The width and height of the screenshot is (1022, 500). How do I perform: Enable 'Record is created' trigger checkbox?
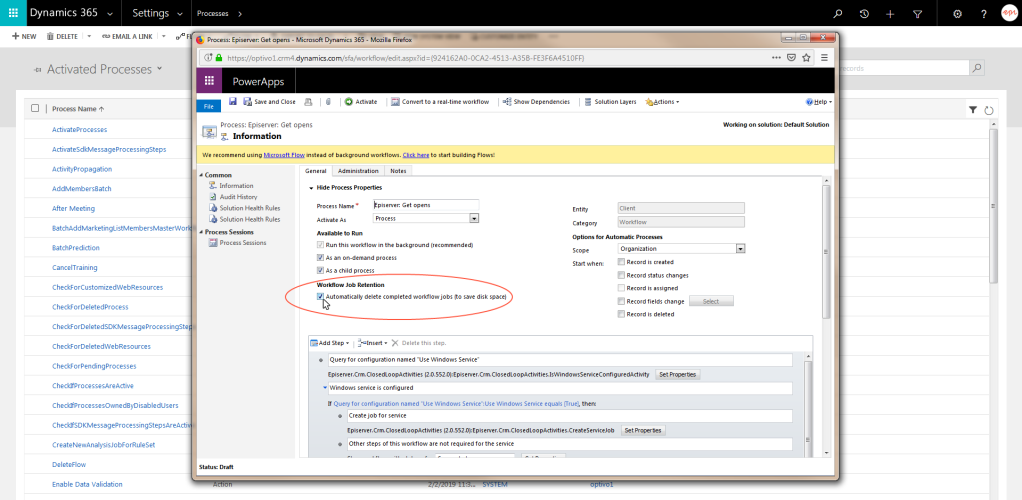pos(621,261)
